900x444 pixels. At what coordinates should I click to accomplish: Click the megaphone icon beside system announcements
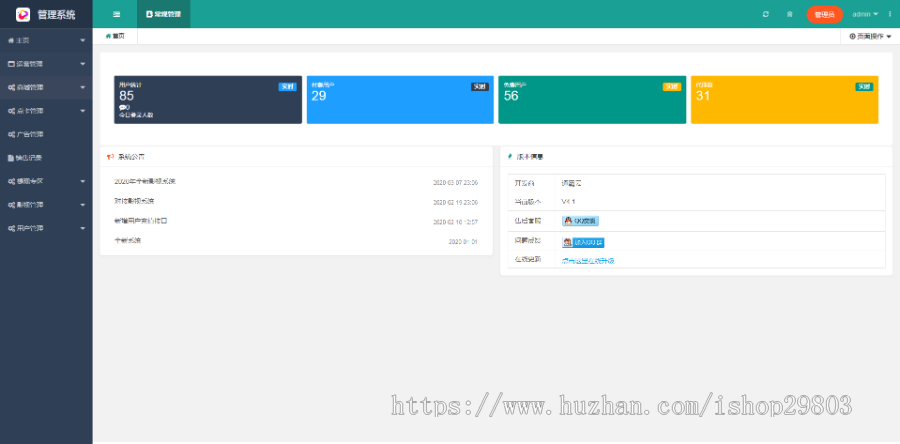[x=110, y=157]
